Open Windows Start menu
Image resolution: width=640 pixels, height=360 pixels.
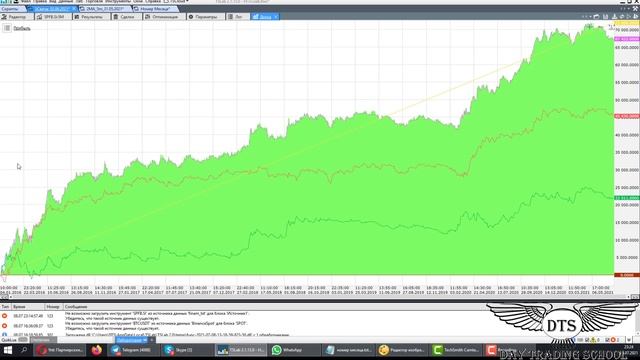(7, 350)
